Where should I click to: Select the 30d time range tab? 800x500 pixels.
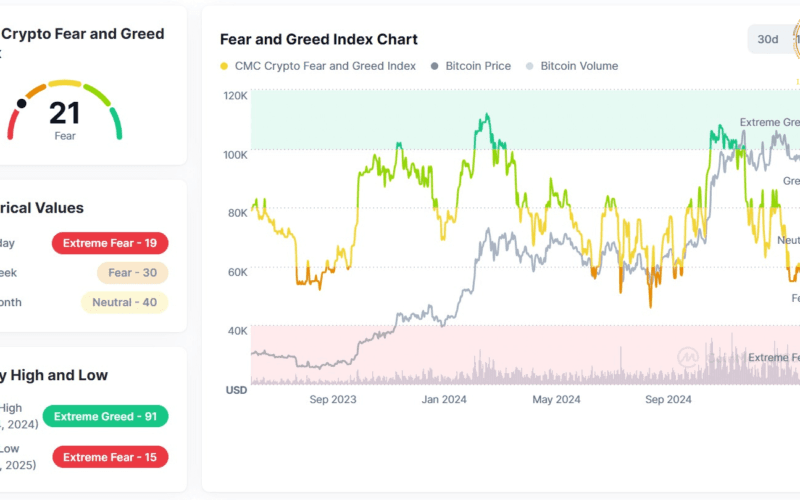767,39
